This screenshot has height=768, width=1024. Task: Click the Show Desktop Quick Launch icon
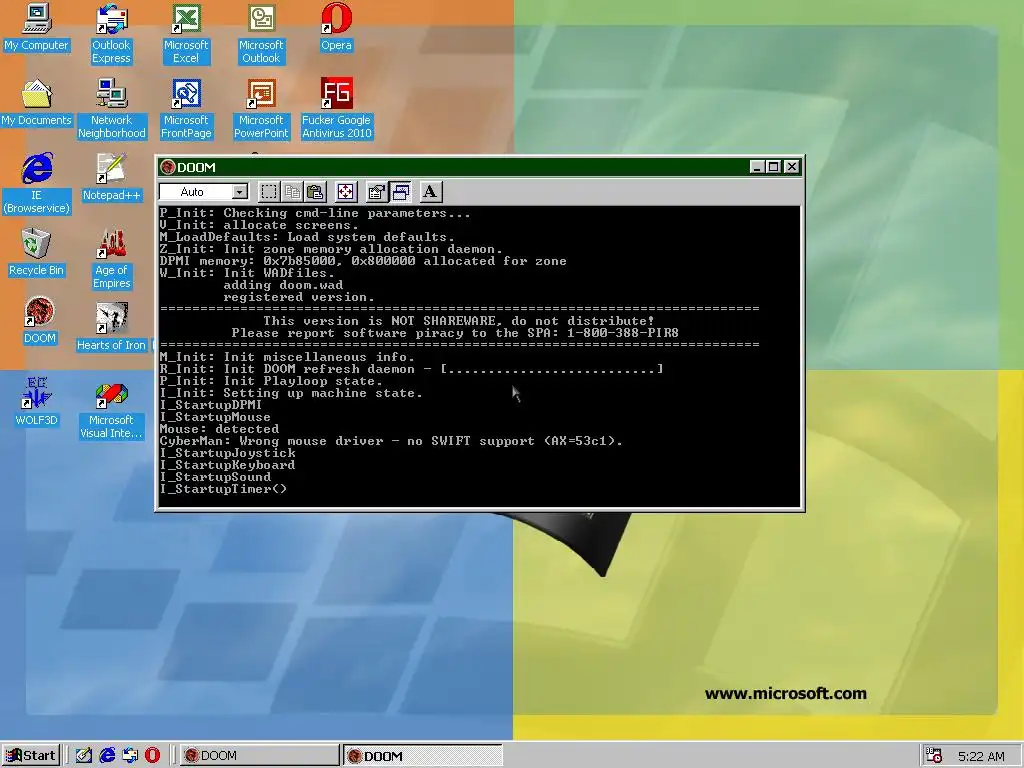pos(84,756)
